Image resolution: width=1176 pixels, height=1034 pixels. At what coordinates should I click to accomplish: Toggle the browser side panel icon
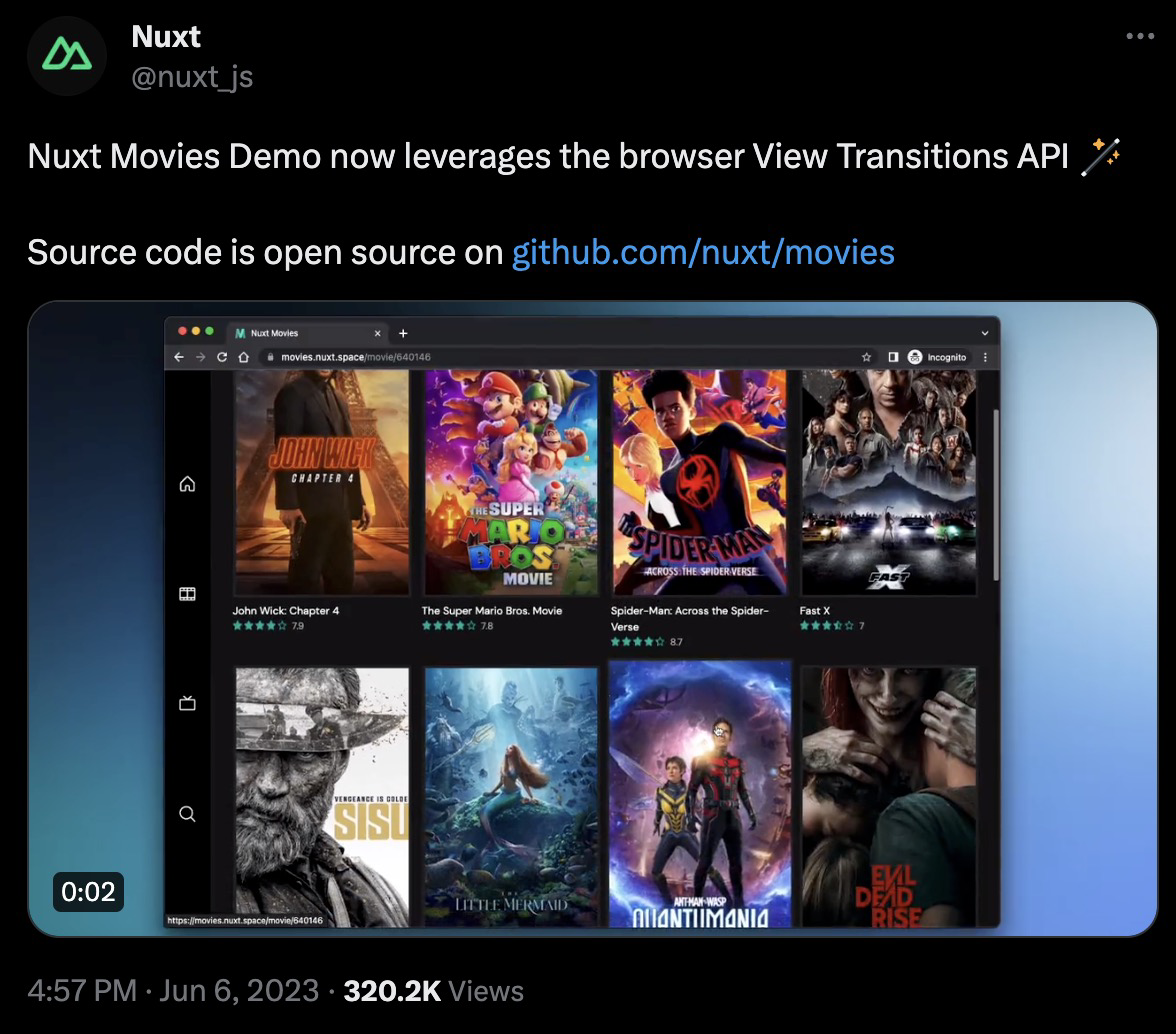892,357
